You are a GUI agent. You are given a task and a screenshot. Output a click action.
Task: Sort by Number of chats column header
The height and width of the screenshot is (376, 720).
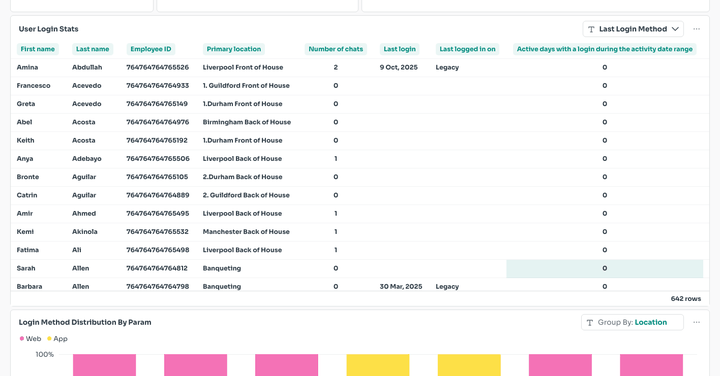336,49
